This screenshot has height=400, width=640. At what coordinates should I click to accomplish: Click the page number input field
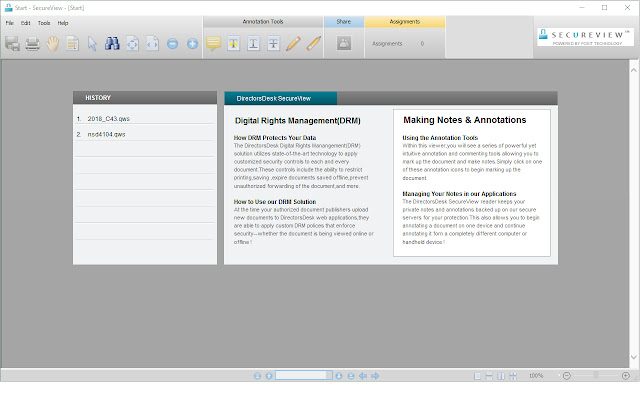pos(301,376)
